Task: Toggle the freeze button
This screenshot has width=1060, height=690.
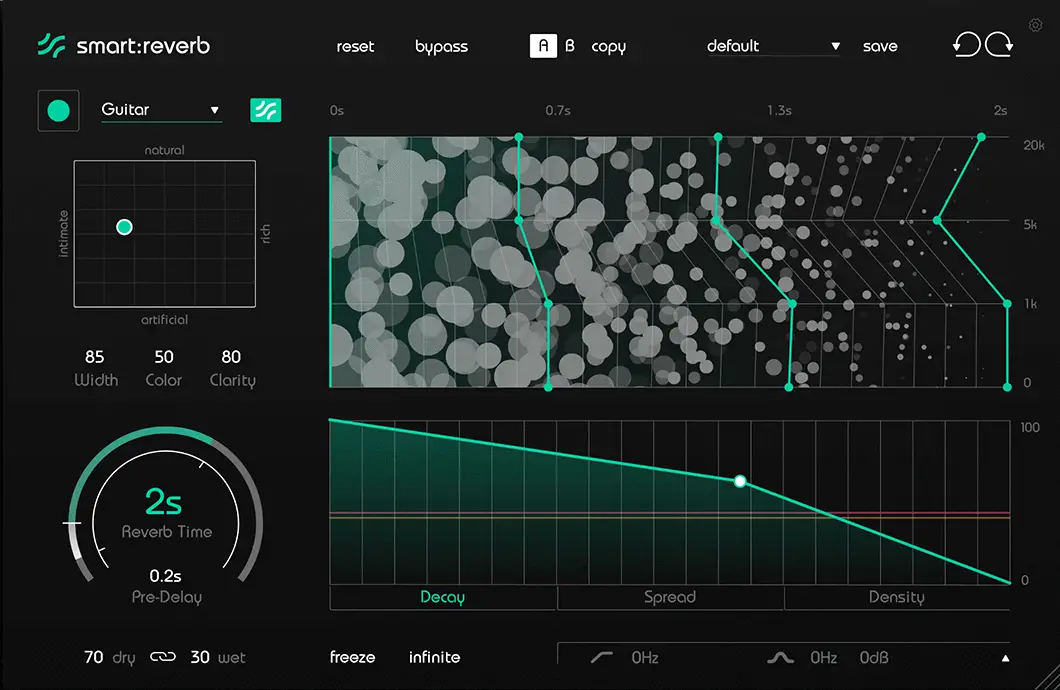Action: point(352,657)
